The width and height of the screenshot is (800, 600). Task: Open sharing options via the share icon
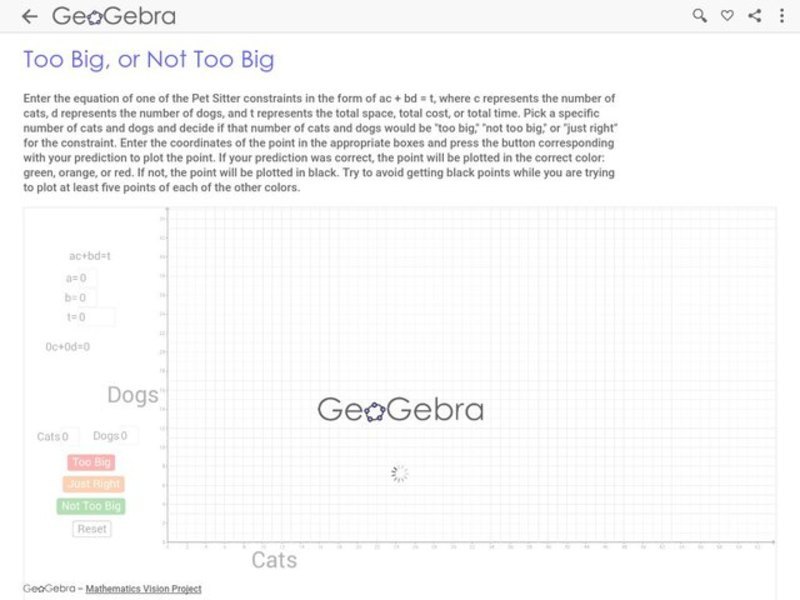coord(753,15)
